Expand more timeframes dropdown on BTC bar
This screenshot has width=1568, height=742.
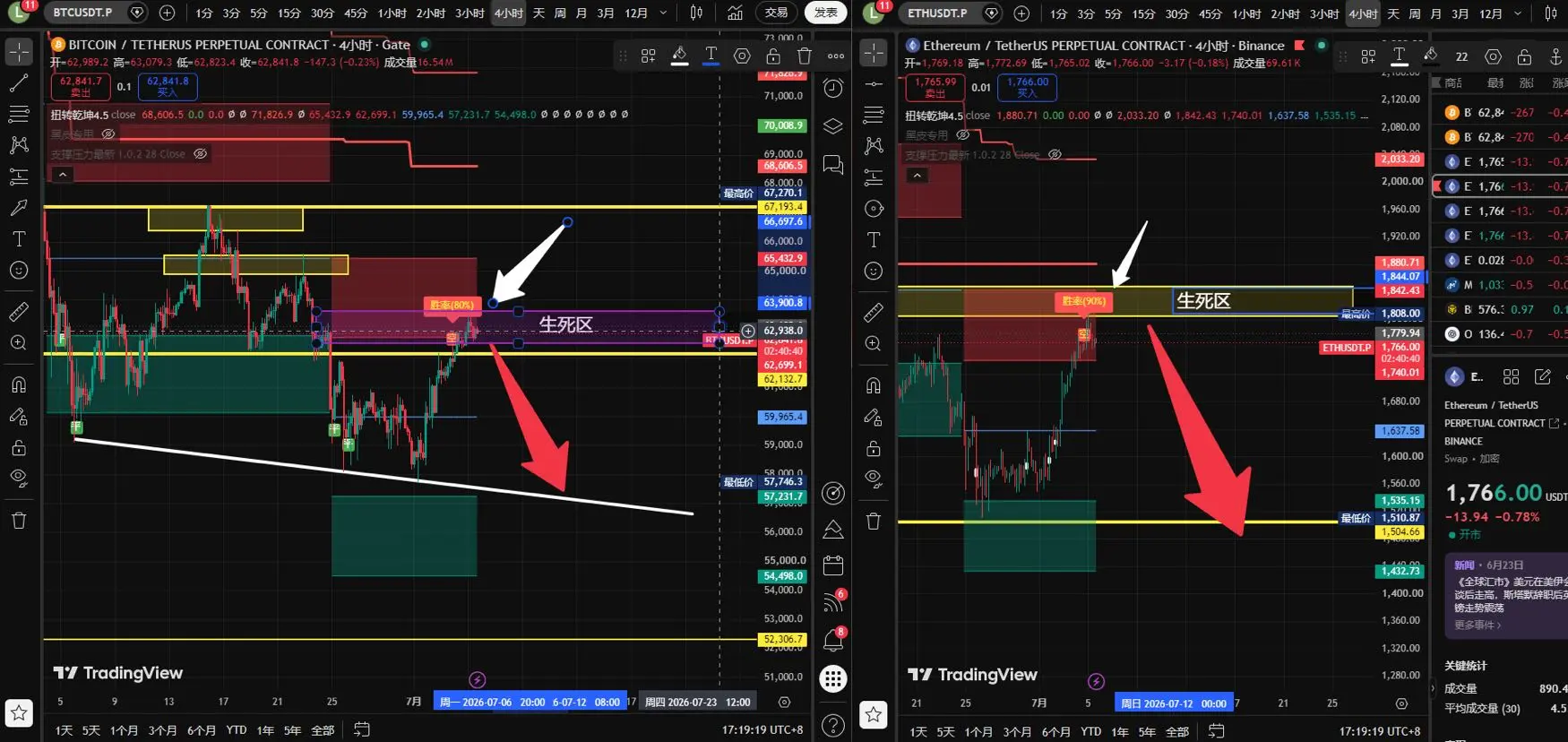(x=663, y=13)
